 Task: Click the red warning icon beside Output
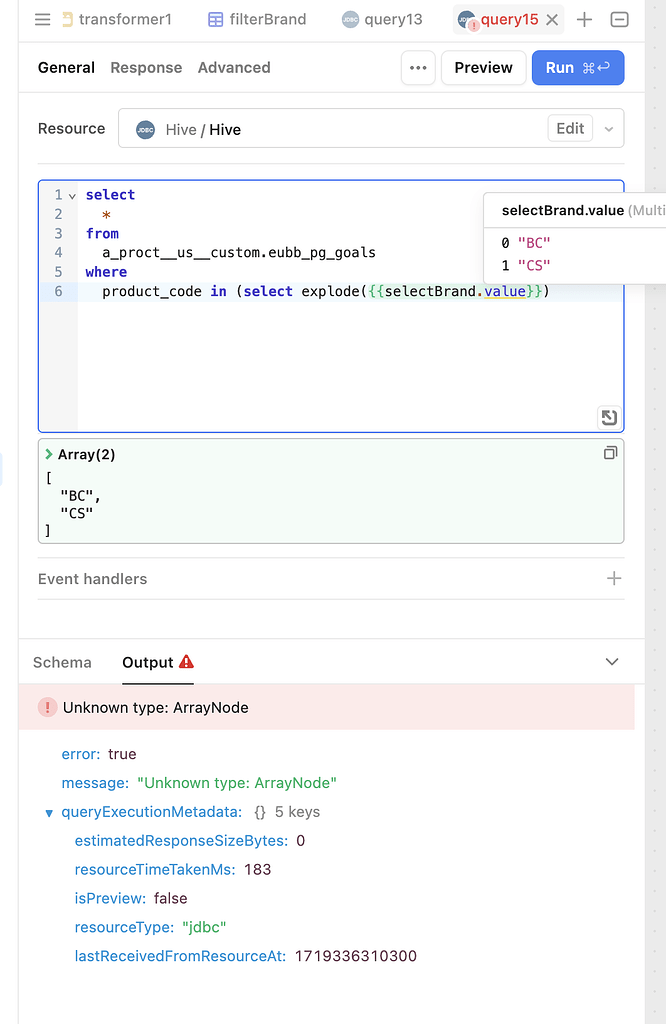(x=186, y=662)
